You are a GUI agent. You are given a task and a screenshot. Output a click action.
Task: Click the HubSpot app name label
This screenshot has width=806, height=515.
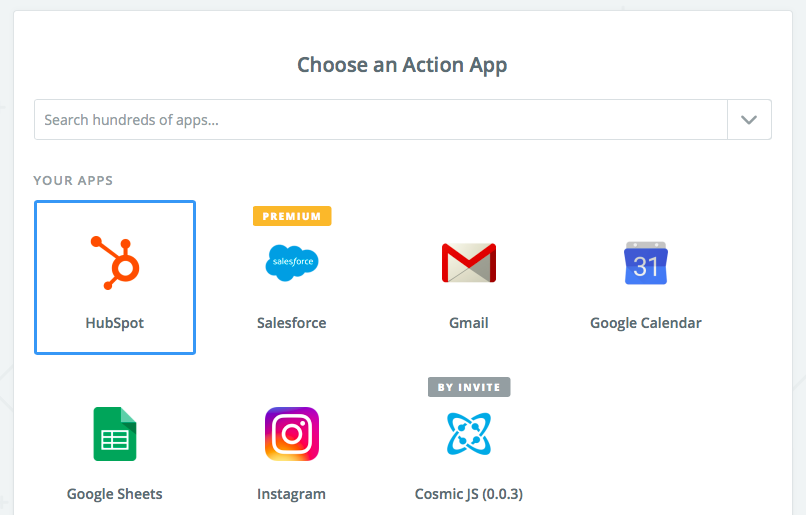(115, 323)
